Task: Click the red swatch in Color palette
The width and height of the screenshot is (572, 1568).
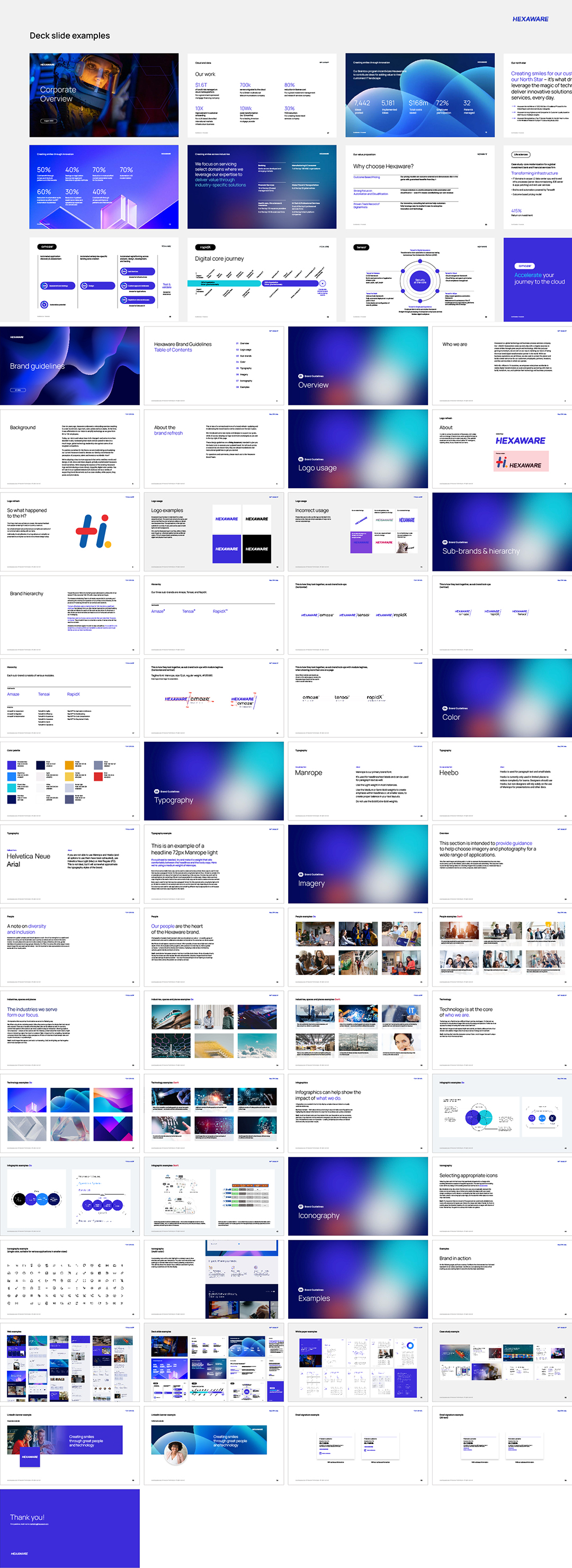Action: pyautogui.click(x=98, y=777)
